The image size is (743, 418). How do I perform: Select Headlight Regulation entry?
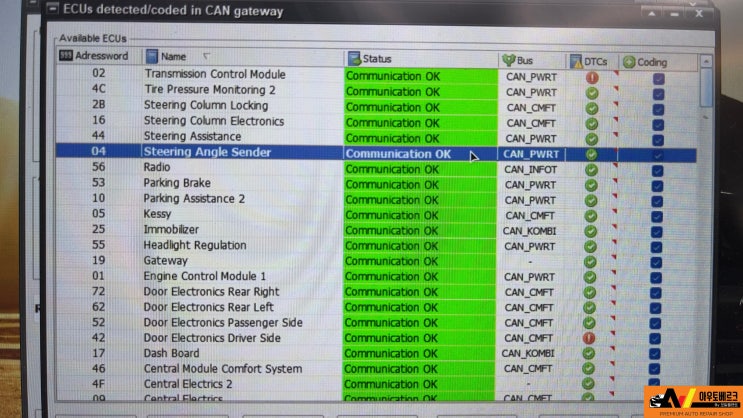click(195, 245)
